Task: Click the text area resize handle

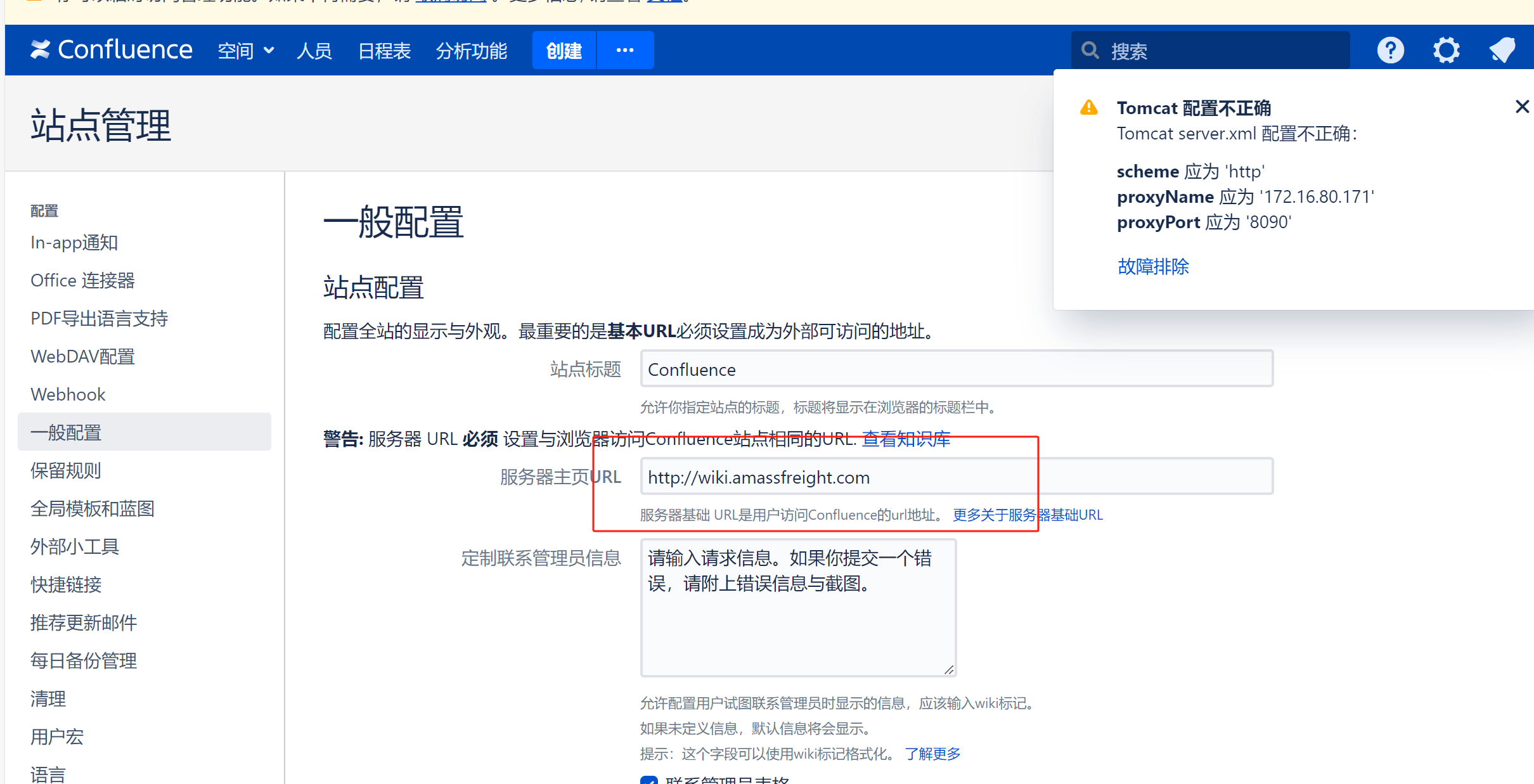Action: pyautogui.click(x=948, y=669)
